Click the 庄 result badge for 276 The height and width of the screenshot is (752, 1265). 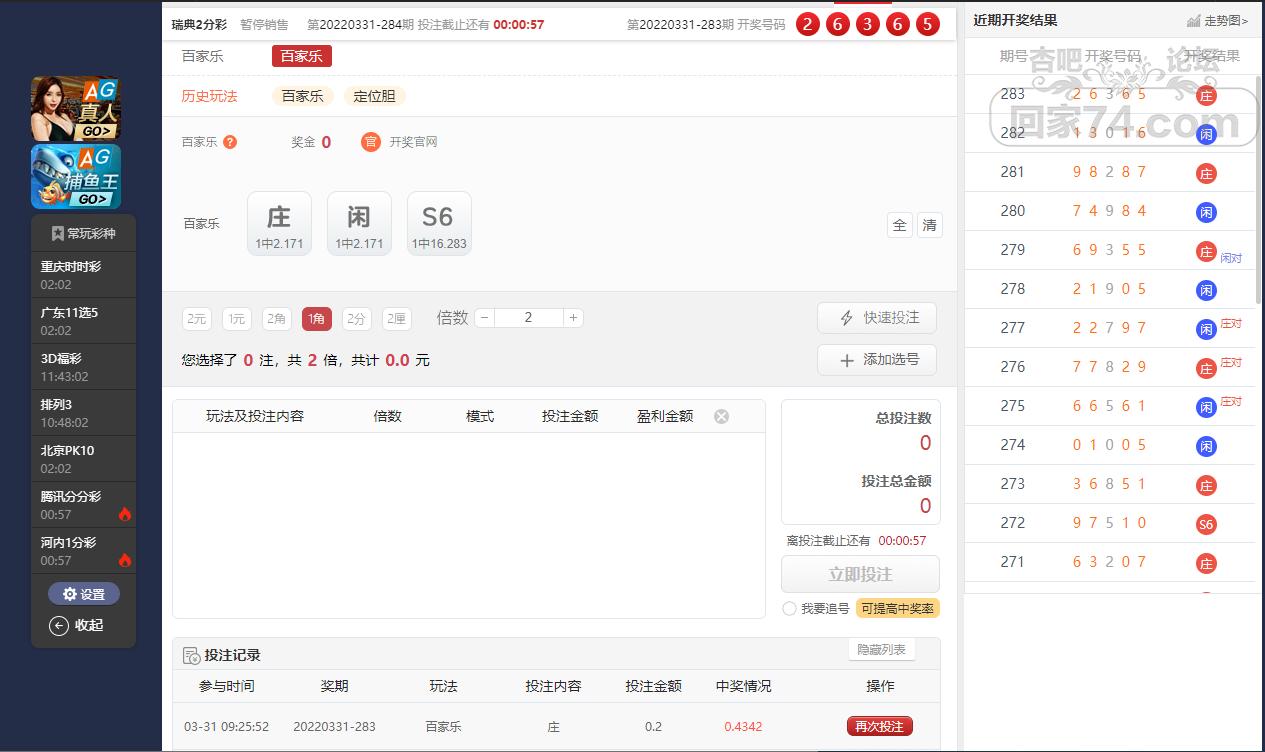(1207, 368)
